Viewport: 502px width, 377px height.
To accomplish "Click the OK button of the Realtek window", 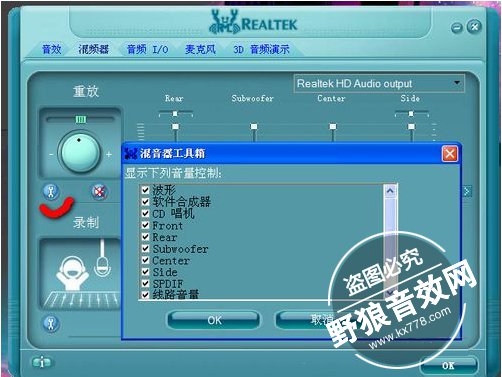I will click(x=448, y=366).
